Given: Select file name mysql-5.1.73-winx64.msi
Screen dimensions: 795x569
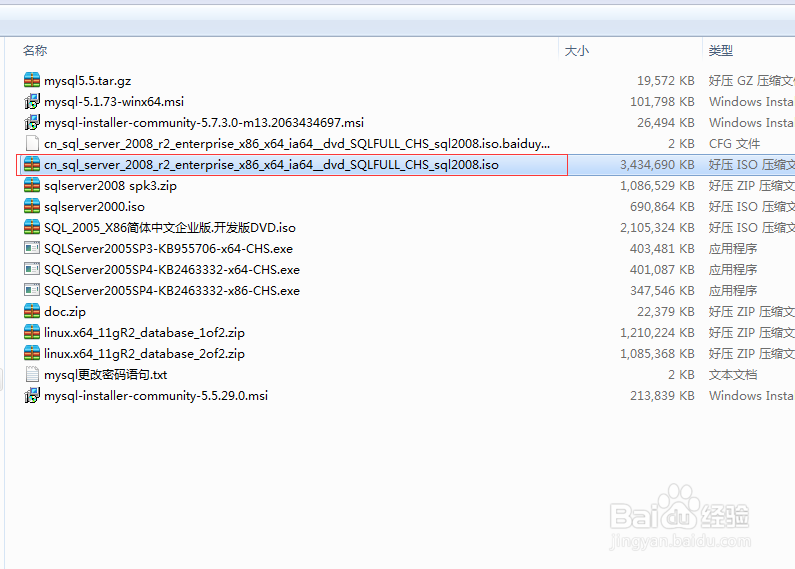Looking at the screenshot, I should pyautogui.click(x=114, y=101).
